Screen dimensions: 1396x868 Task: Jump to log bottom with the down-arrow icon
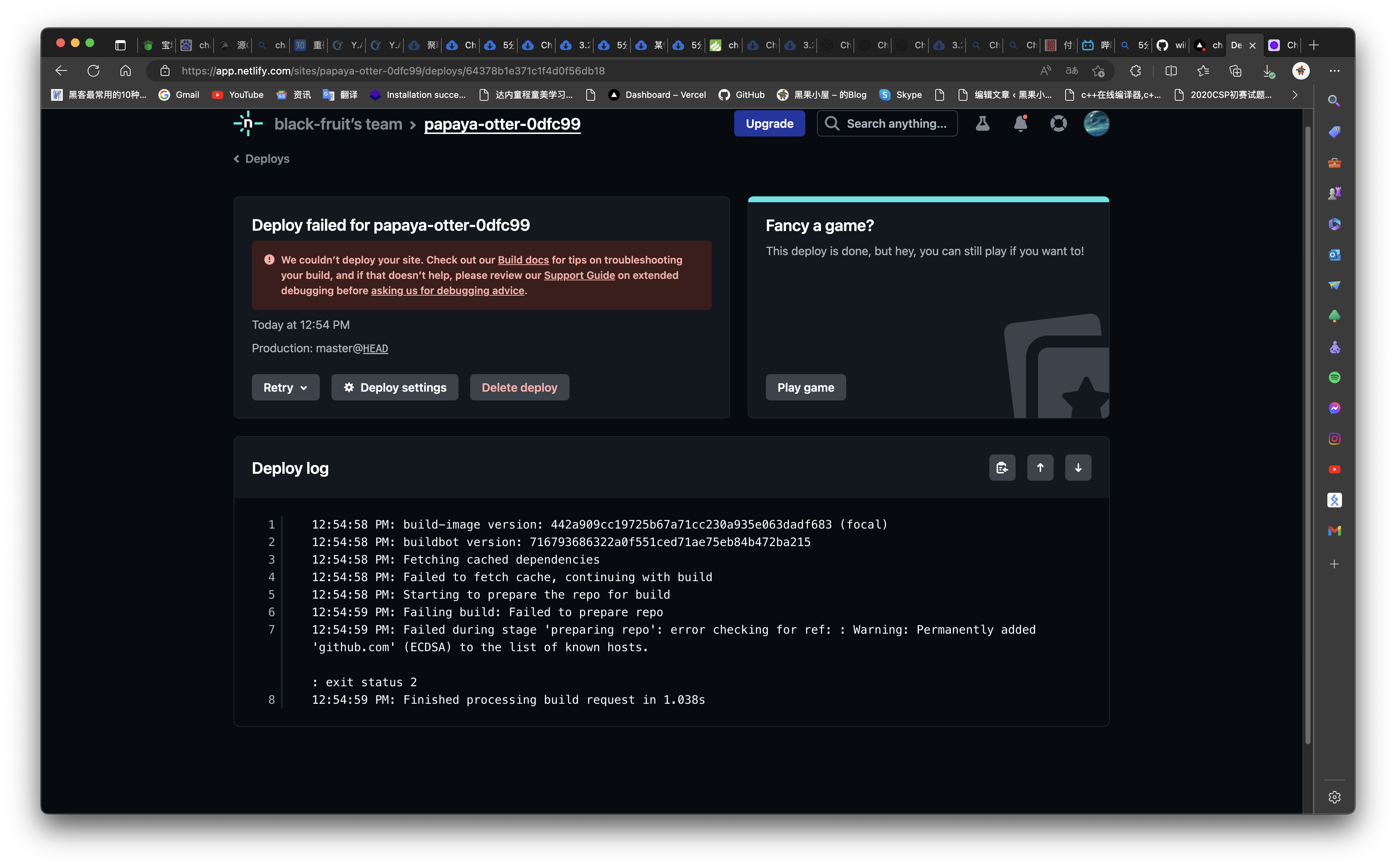pyautogui.click(x=1078, y=467)
